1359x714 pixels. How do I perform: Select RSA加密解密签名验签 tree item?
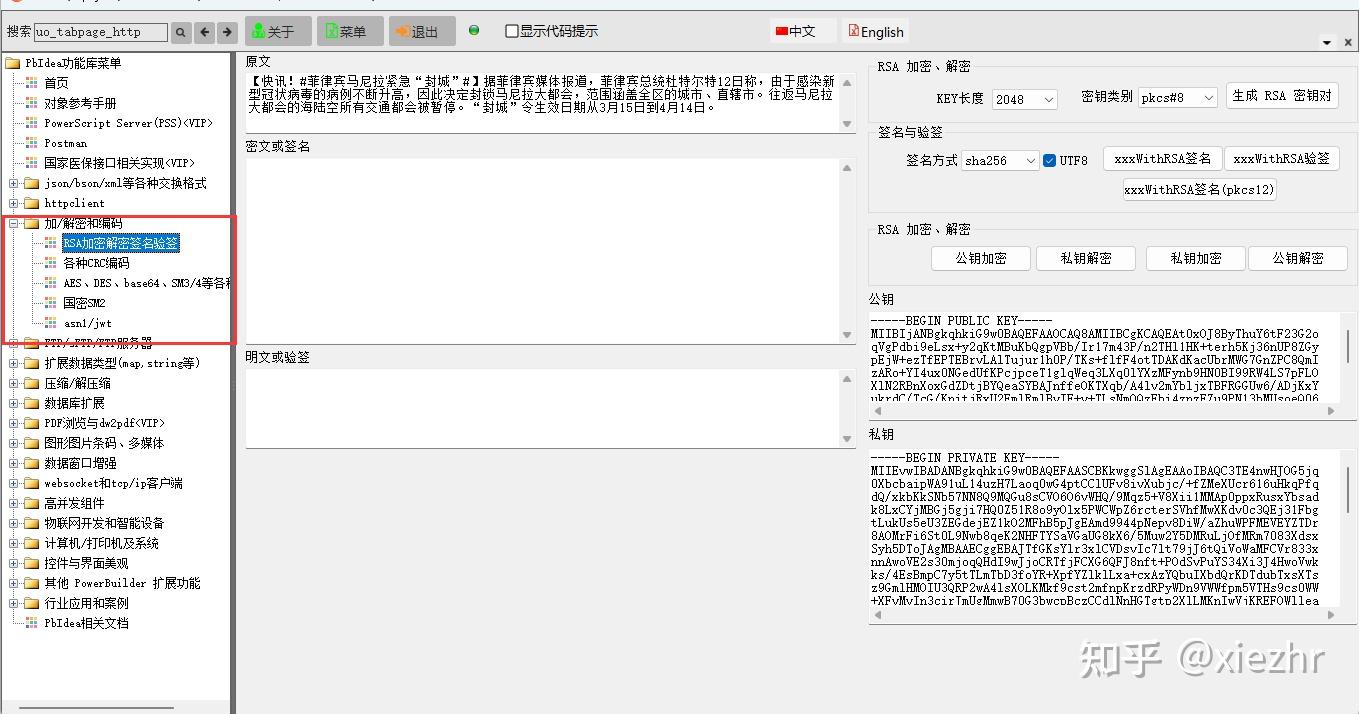(x=120, y=243)
